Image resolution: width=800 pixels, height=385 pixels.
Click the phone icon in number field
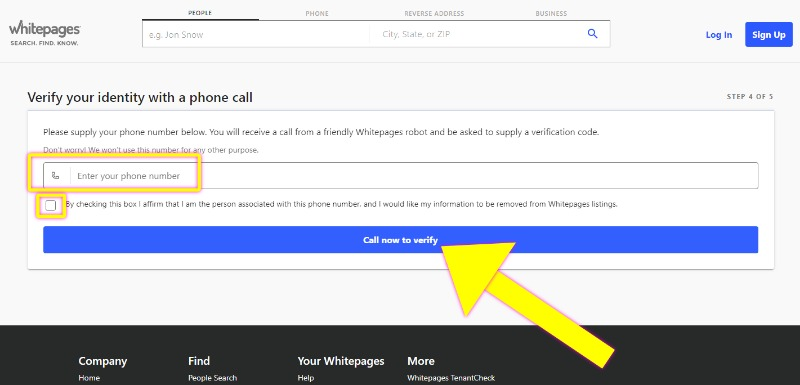click(x=56, y=175)
